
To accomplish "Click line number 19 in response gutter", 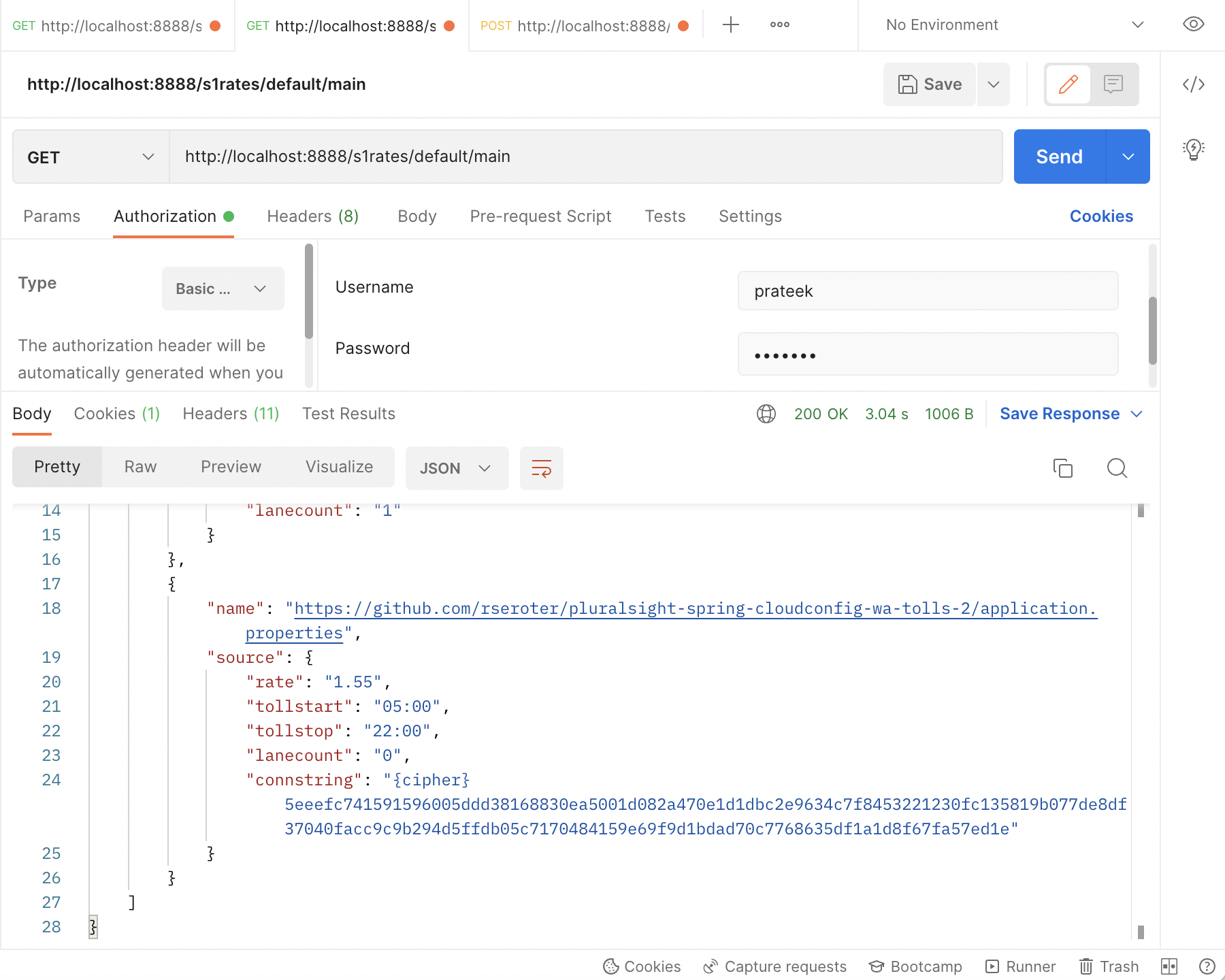I will (x=51, y=657).
